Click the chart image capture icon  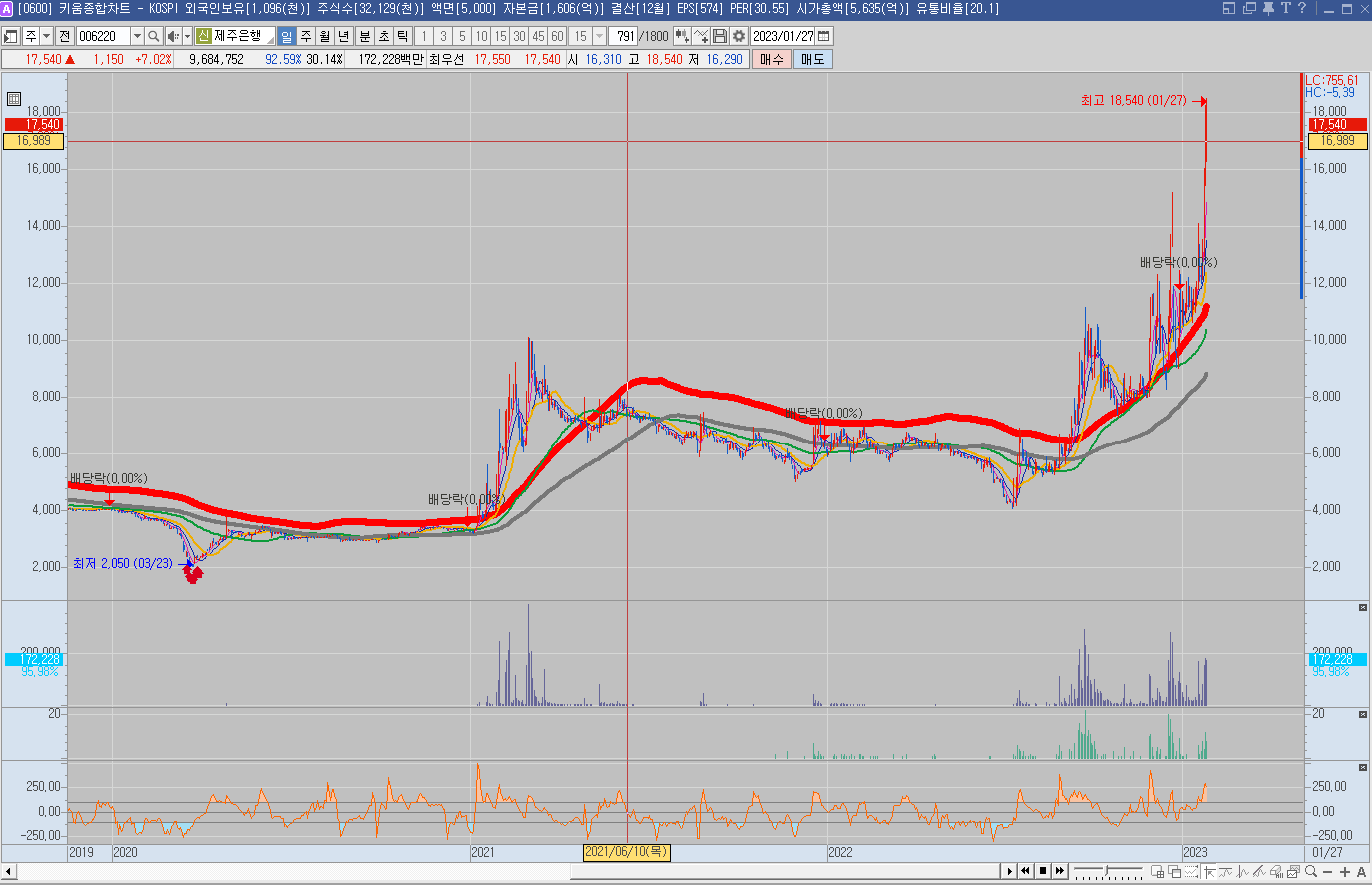point(1293,872)
